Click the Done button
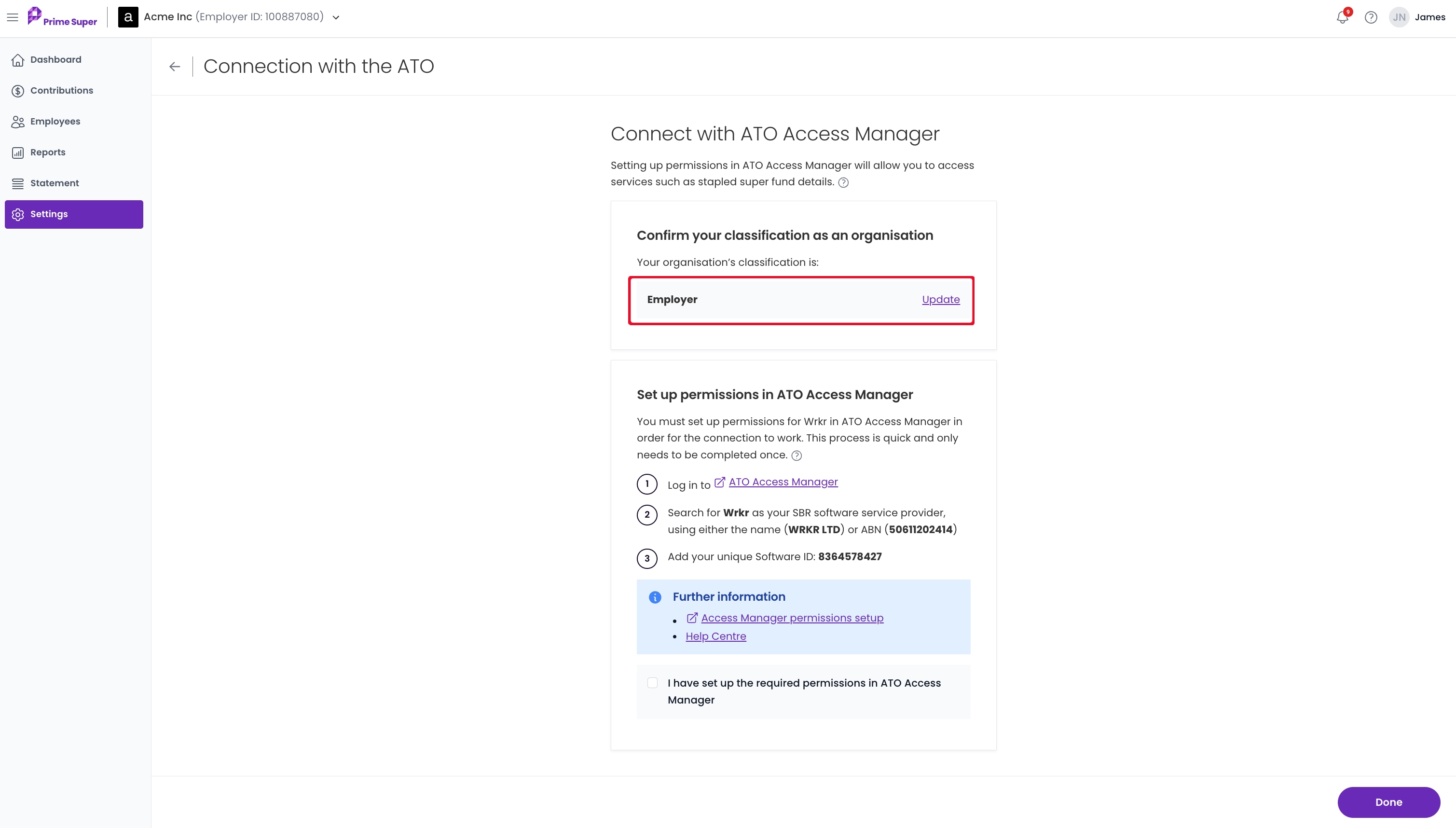The height and width of the screenshot is (828, 1456). [1388, 802]
